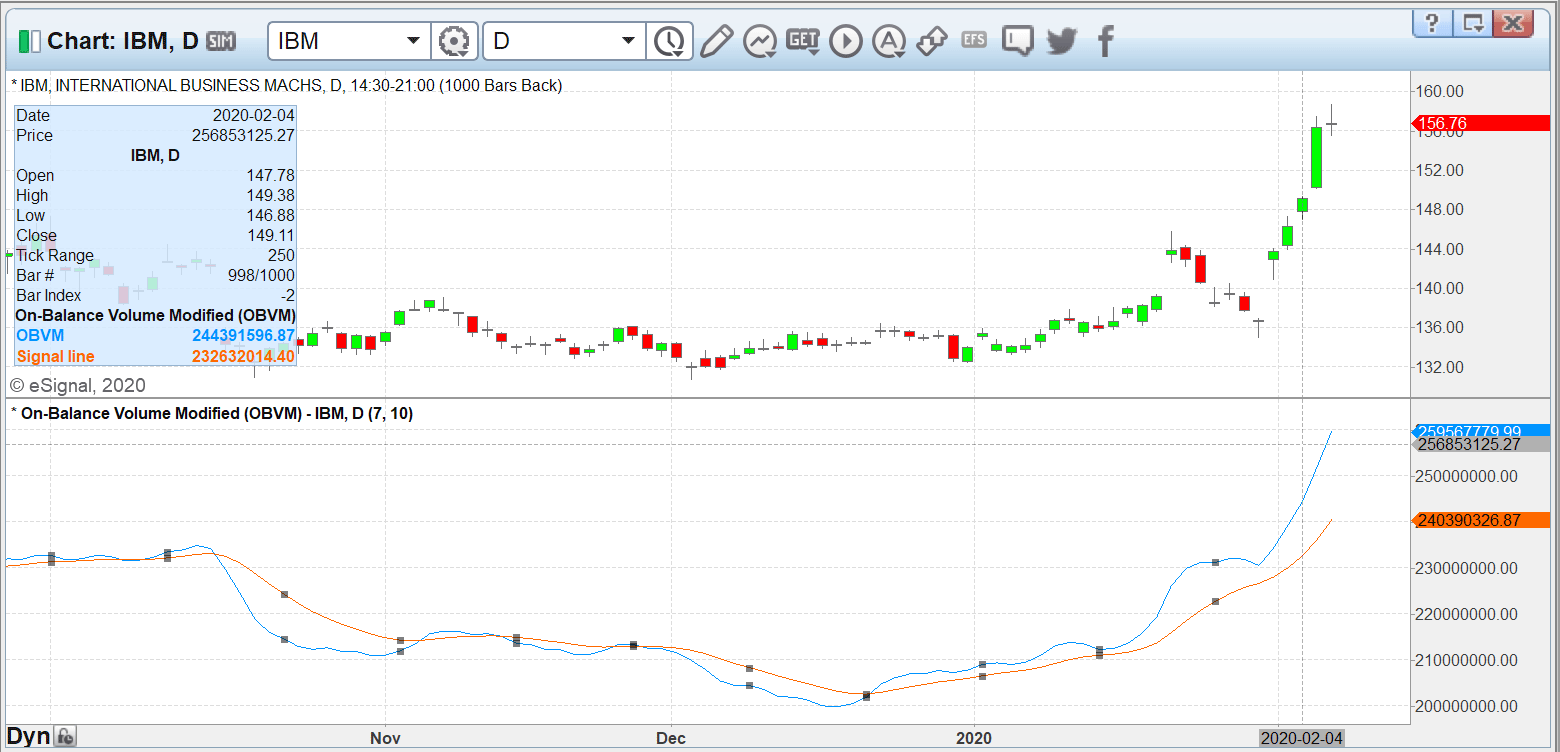The height and width of the screenshot is (752, 1560).
Task: Open the chat message bubble icon
Action: click(1018, 41)
